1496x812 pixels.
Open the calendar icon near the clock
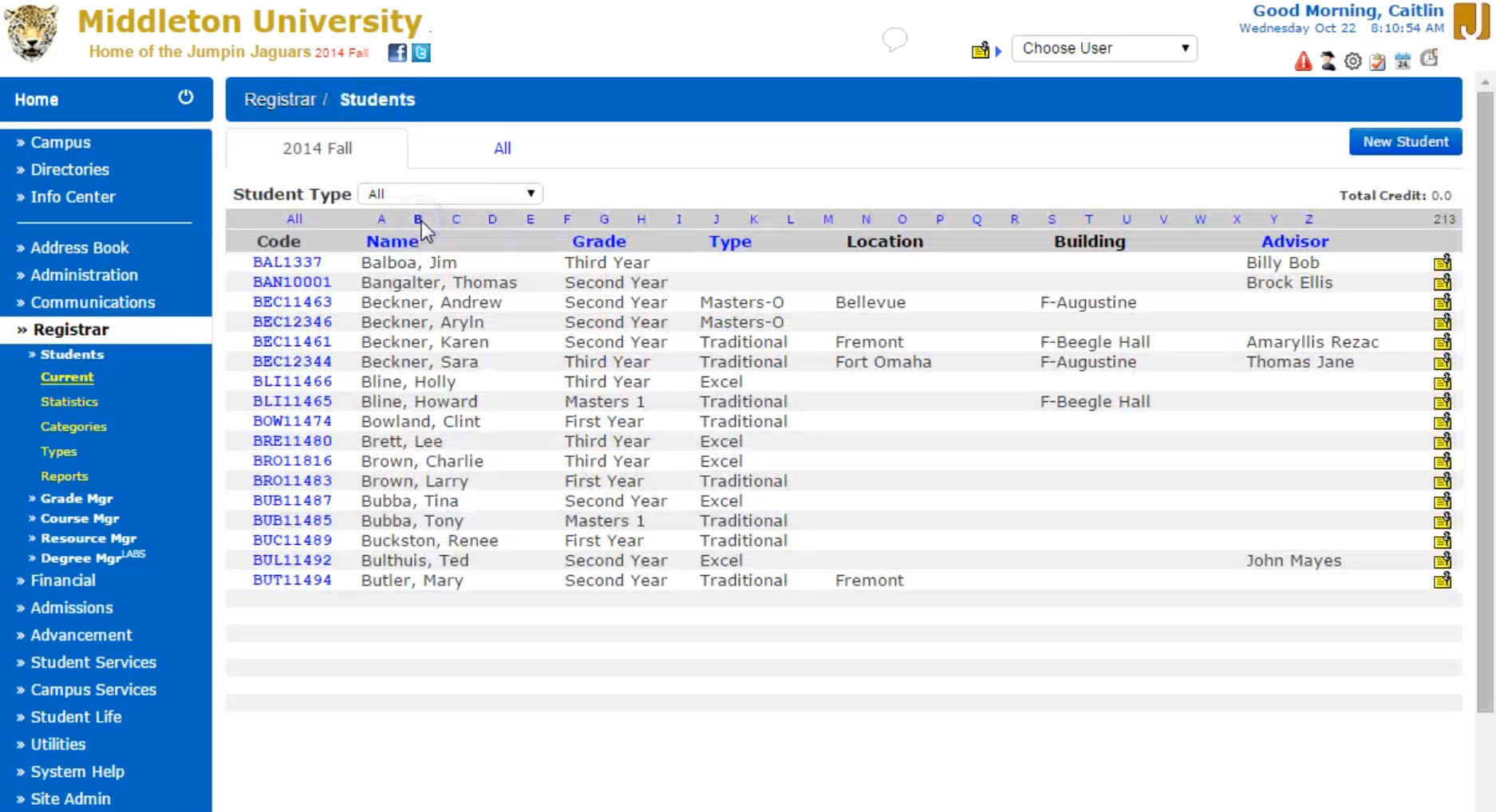point(1402,61)
